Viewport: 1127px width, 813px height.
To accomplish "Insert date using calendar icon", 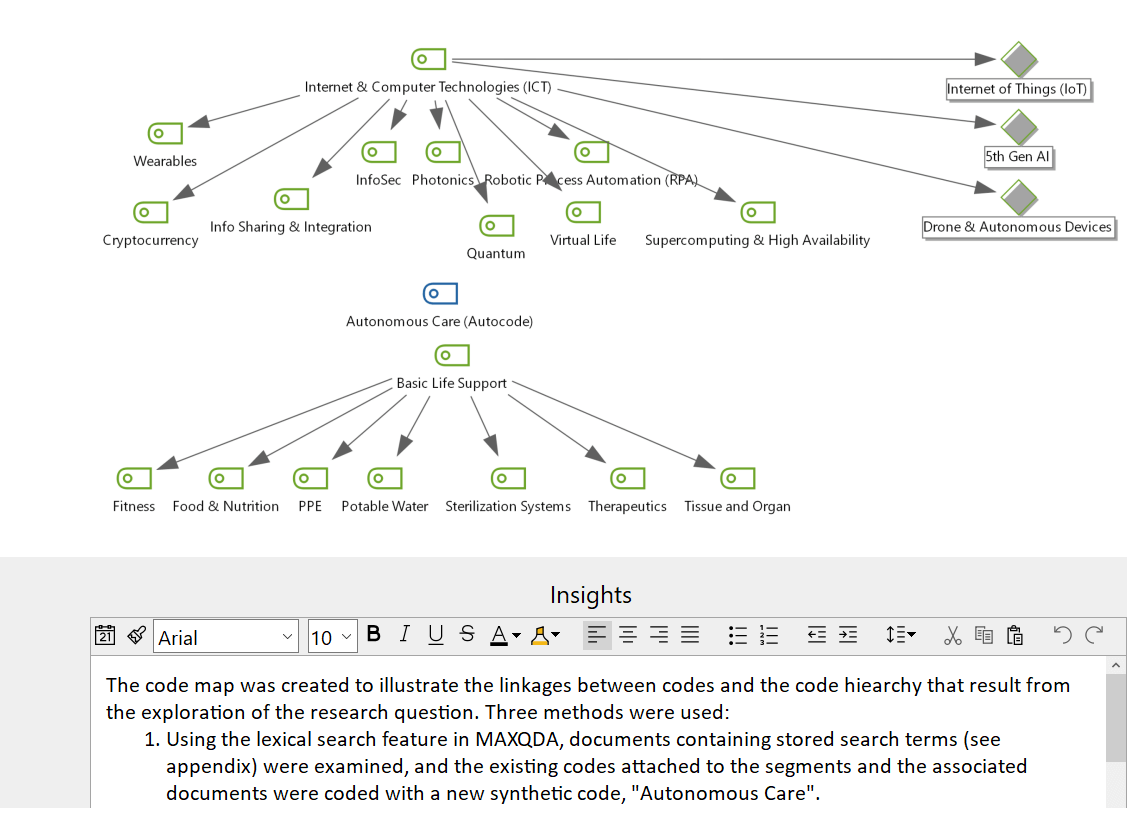I will [x=105, y=635].
